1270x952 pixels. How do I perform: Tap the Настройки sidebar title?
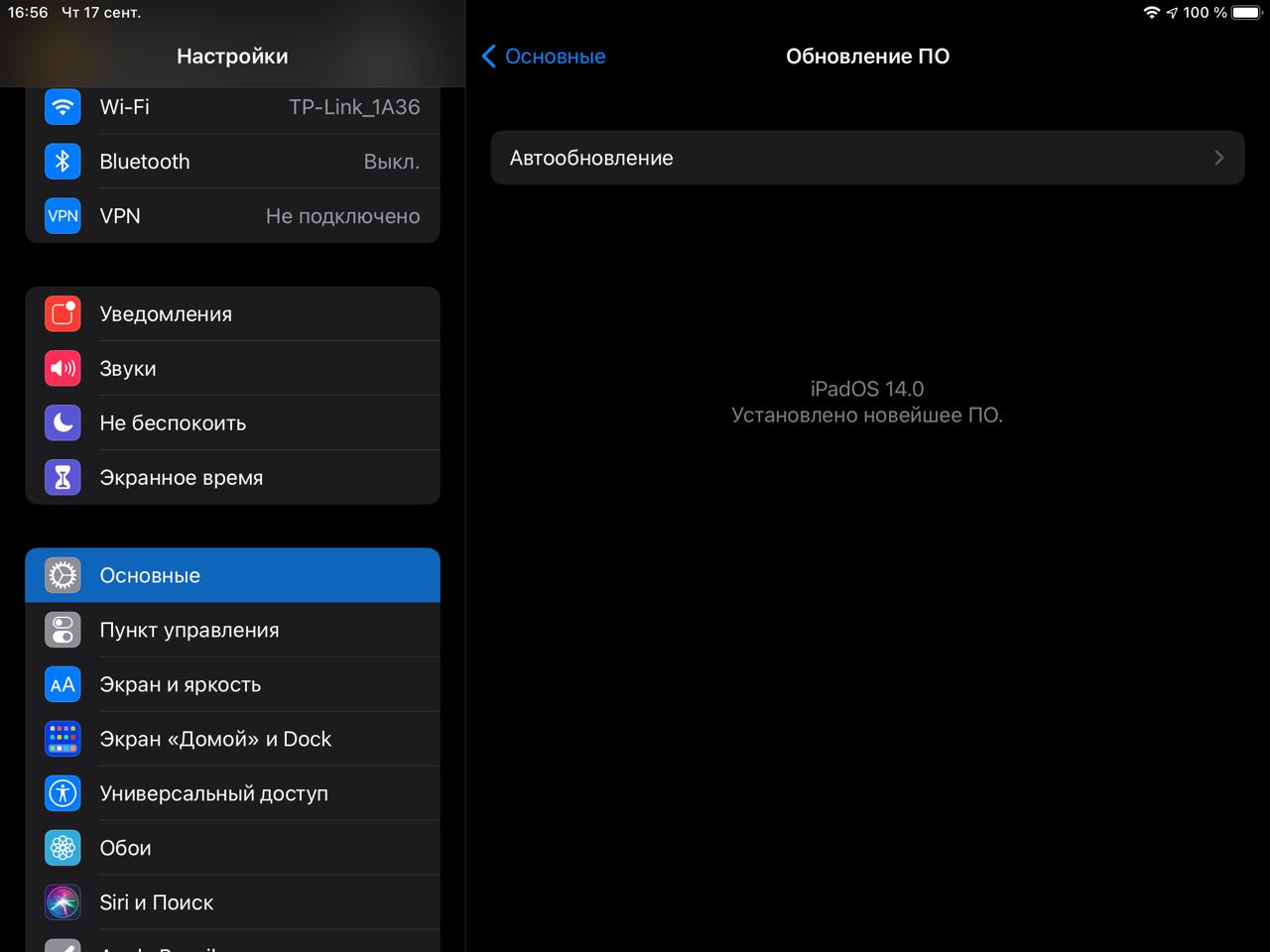pyautogui.click(x=232, y=57)
